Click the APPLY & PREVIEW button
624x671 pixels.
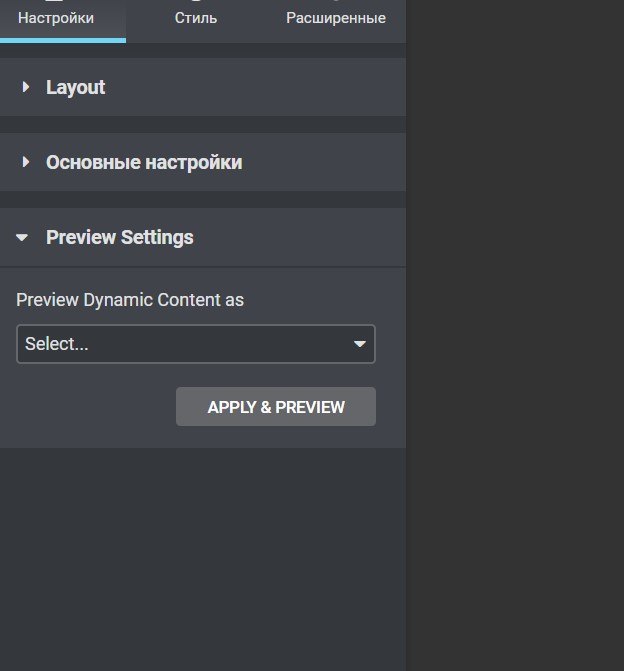(276, 407)
